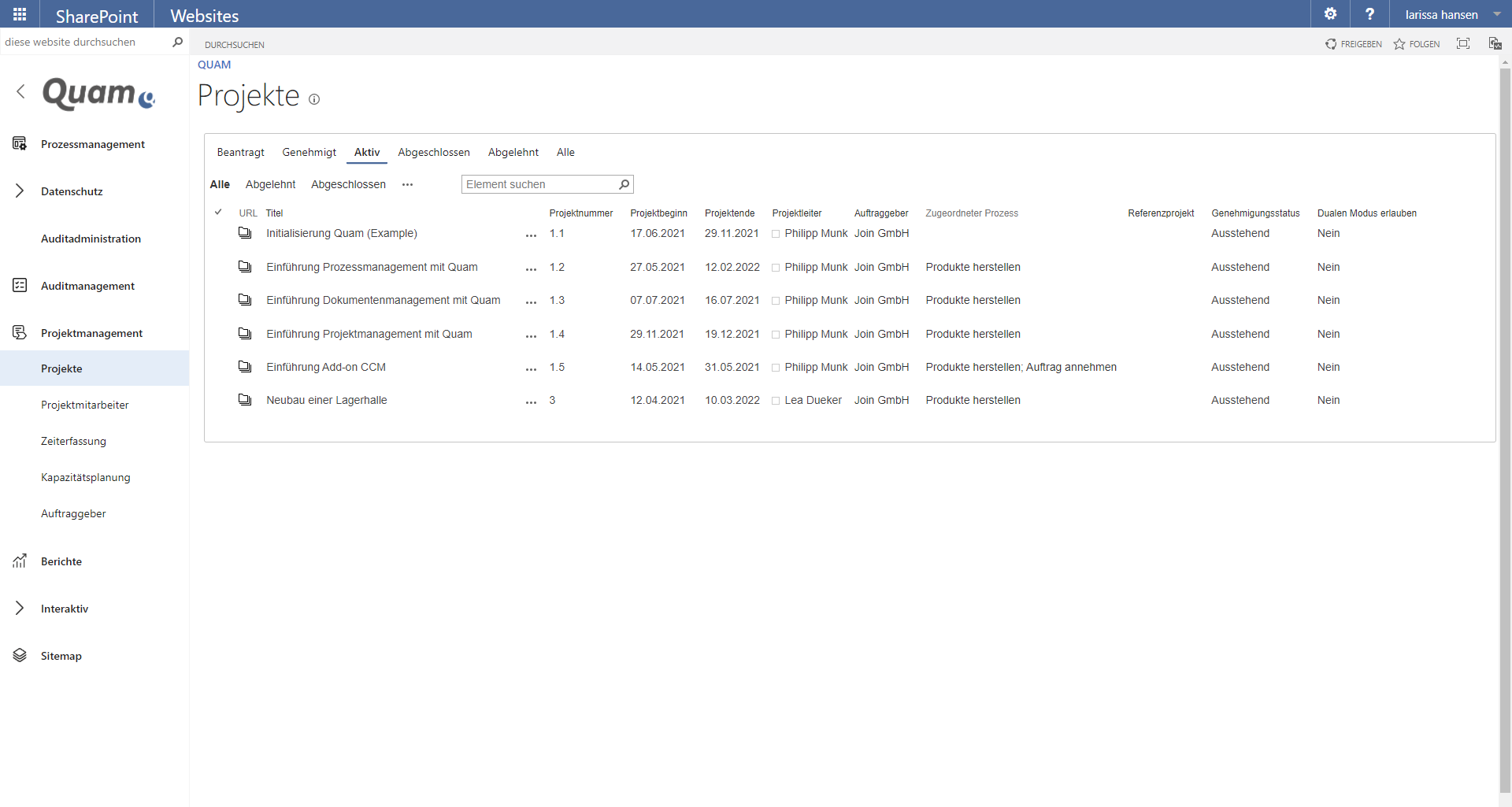1512x807 pixels.
Task: Open Auditmanagement via its sidebar icon
Action: (x=20, y=285)
